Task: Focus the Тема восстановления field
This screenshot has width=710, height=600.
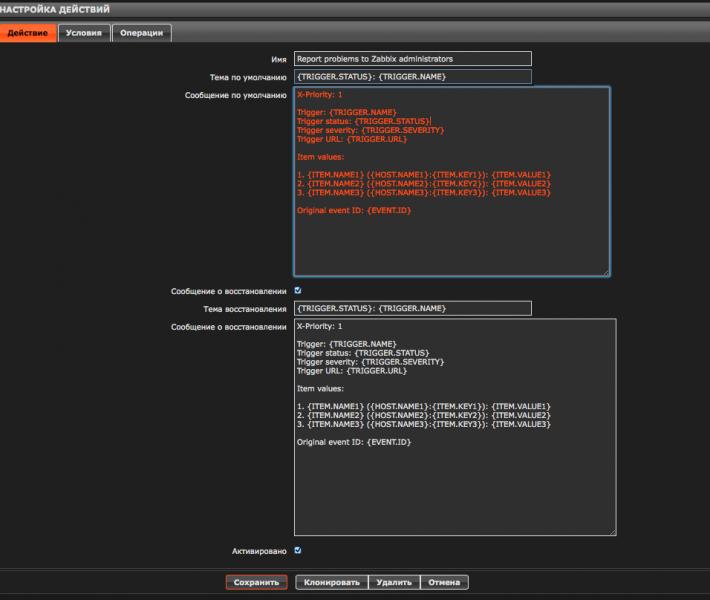Action: 412,308
